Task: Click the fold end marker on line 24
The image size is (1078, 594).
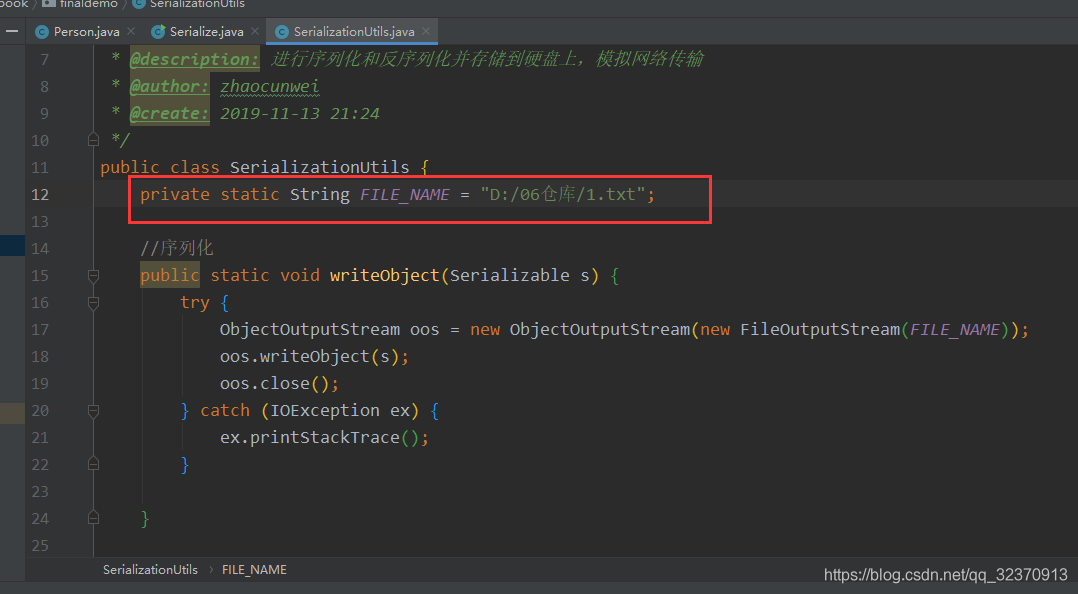Action: click(x=94, y=518)
